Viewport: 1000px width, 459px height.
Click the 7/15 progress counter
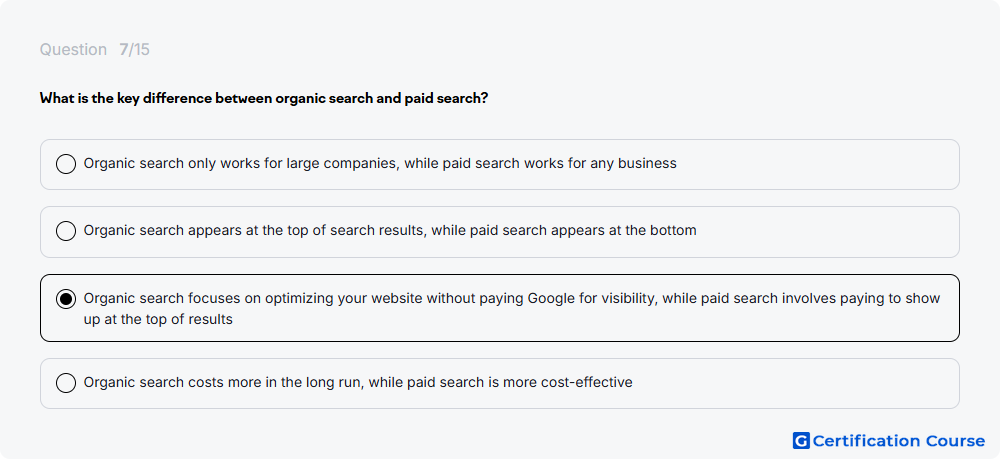pyautogui.click(x=134, y=50)
